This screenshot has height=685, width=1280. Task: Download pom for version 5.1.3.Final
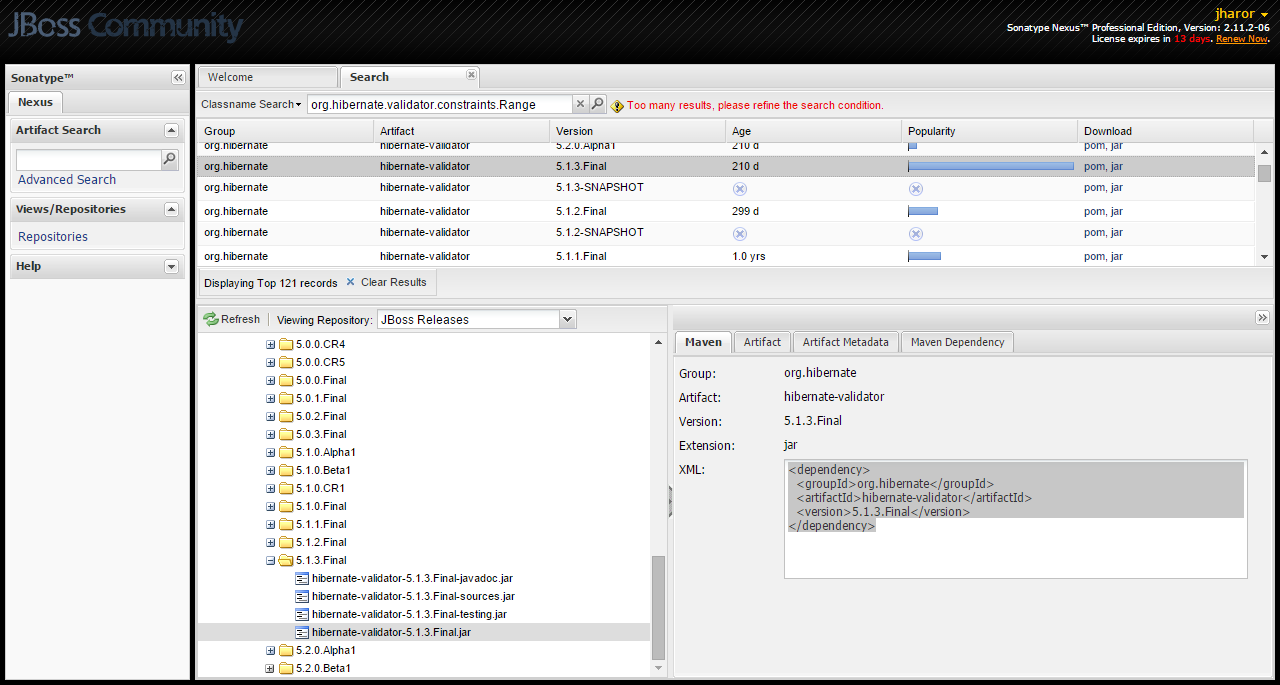click(x=1094, y=166)
